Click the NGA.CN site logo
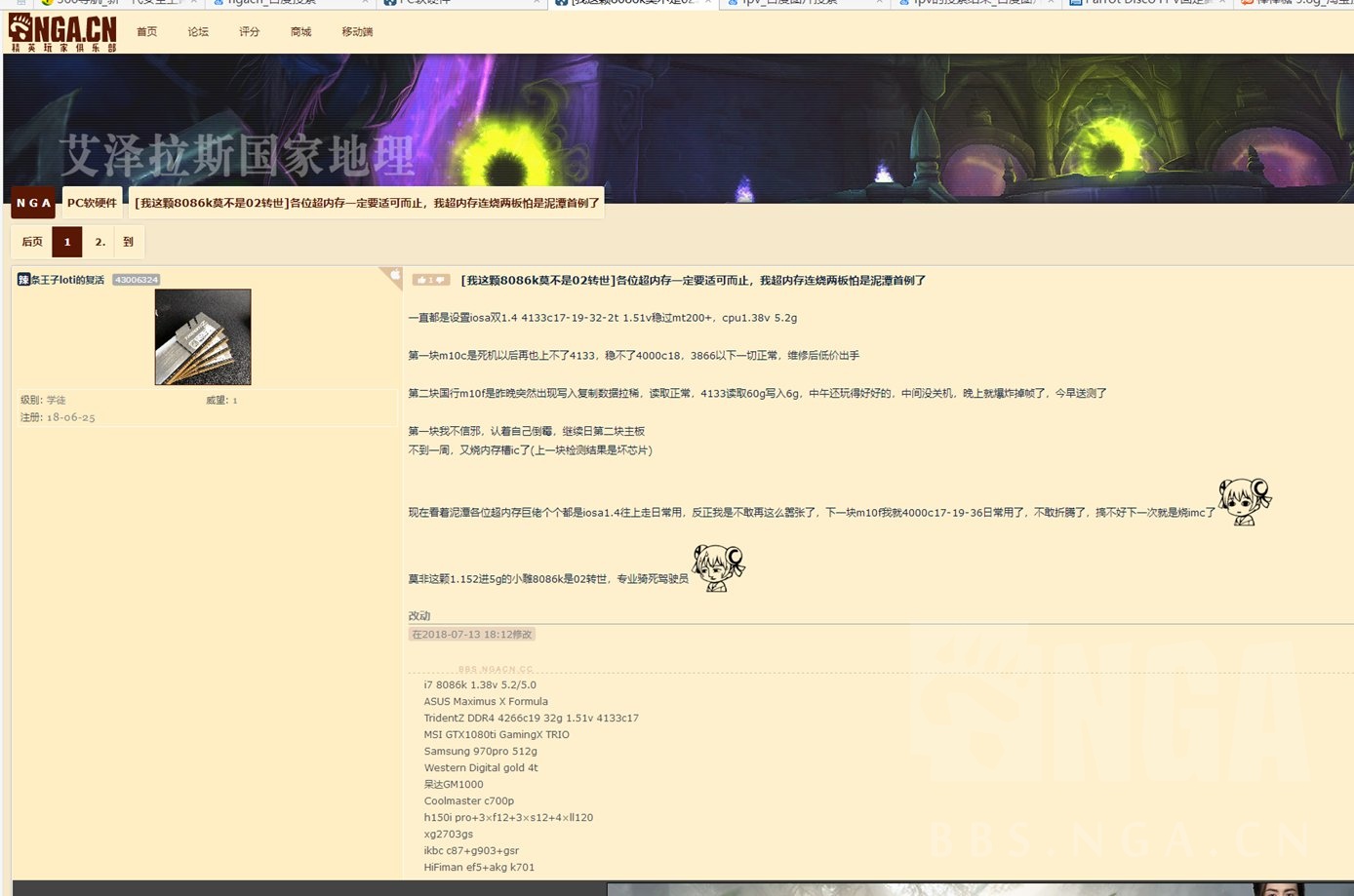1354x896 pixels. click(62, 33)
